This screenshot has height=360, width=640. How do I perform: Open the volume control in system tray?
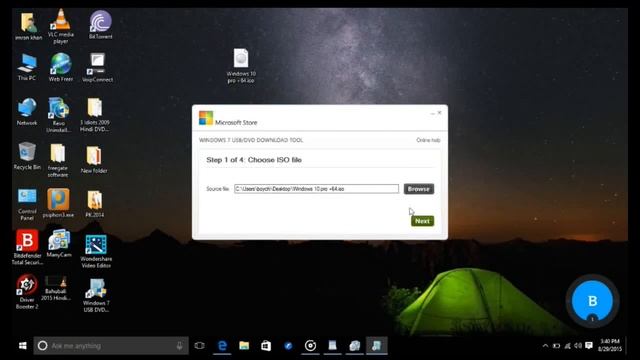click(578, 346)
